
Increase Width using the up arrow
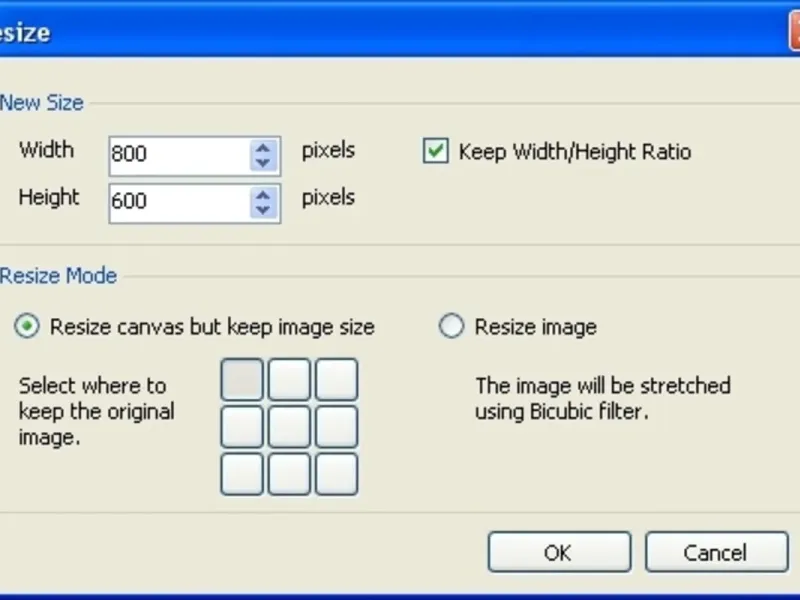263,148
